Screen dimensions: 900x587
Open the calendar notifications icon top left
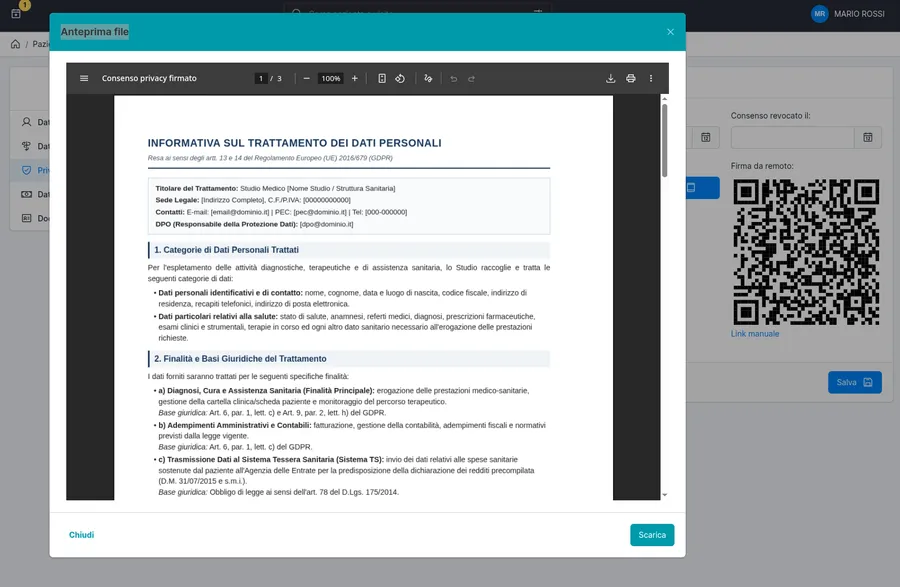click(x=16, y=13)
